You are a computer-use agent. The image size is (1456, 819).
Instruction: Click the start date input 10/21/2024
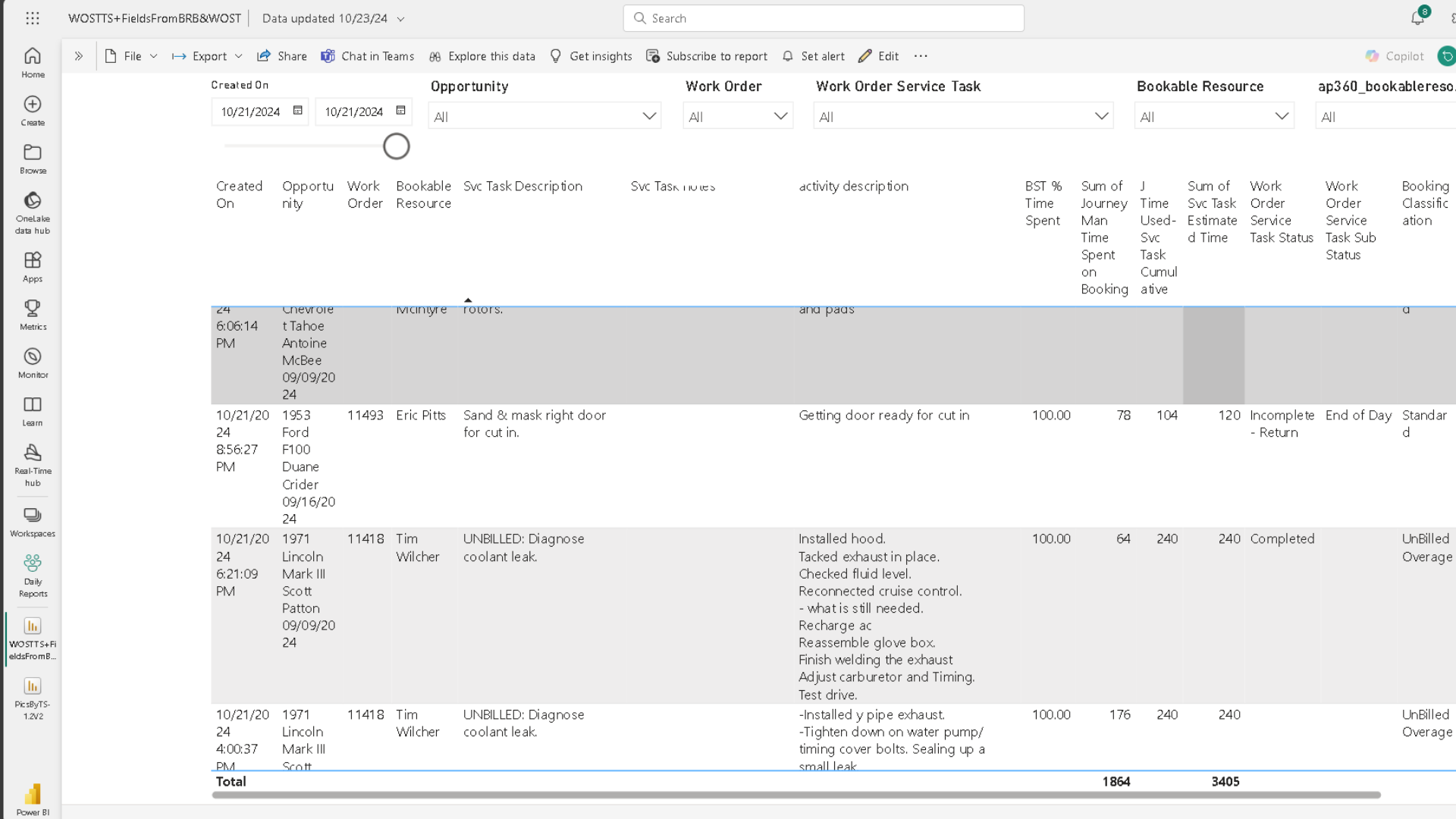click(251, 111)
